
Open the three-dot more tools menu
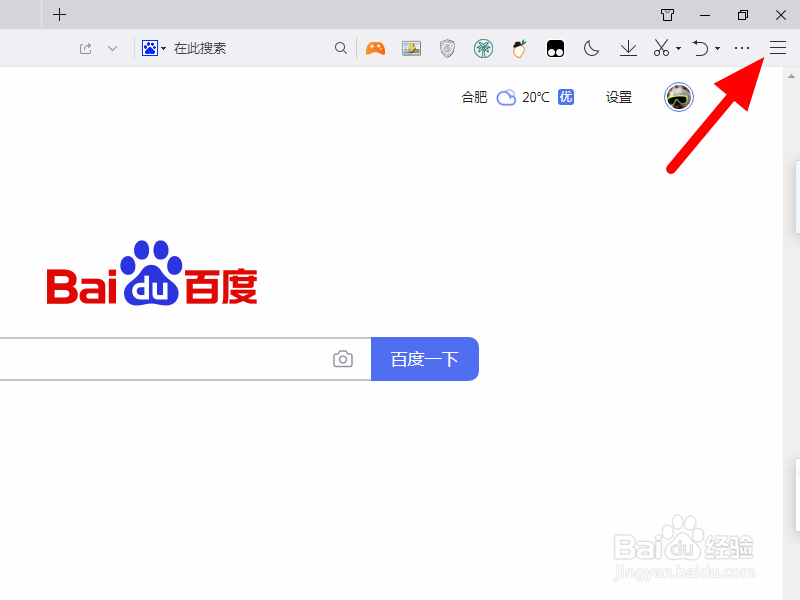pos(742,48)
